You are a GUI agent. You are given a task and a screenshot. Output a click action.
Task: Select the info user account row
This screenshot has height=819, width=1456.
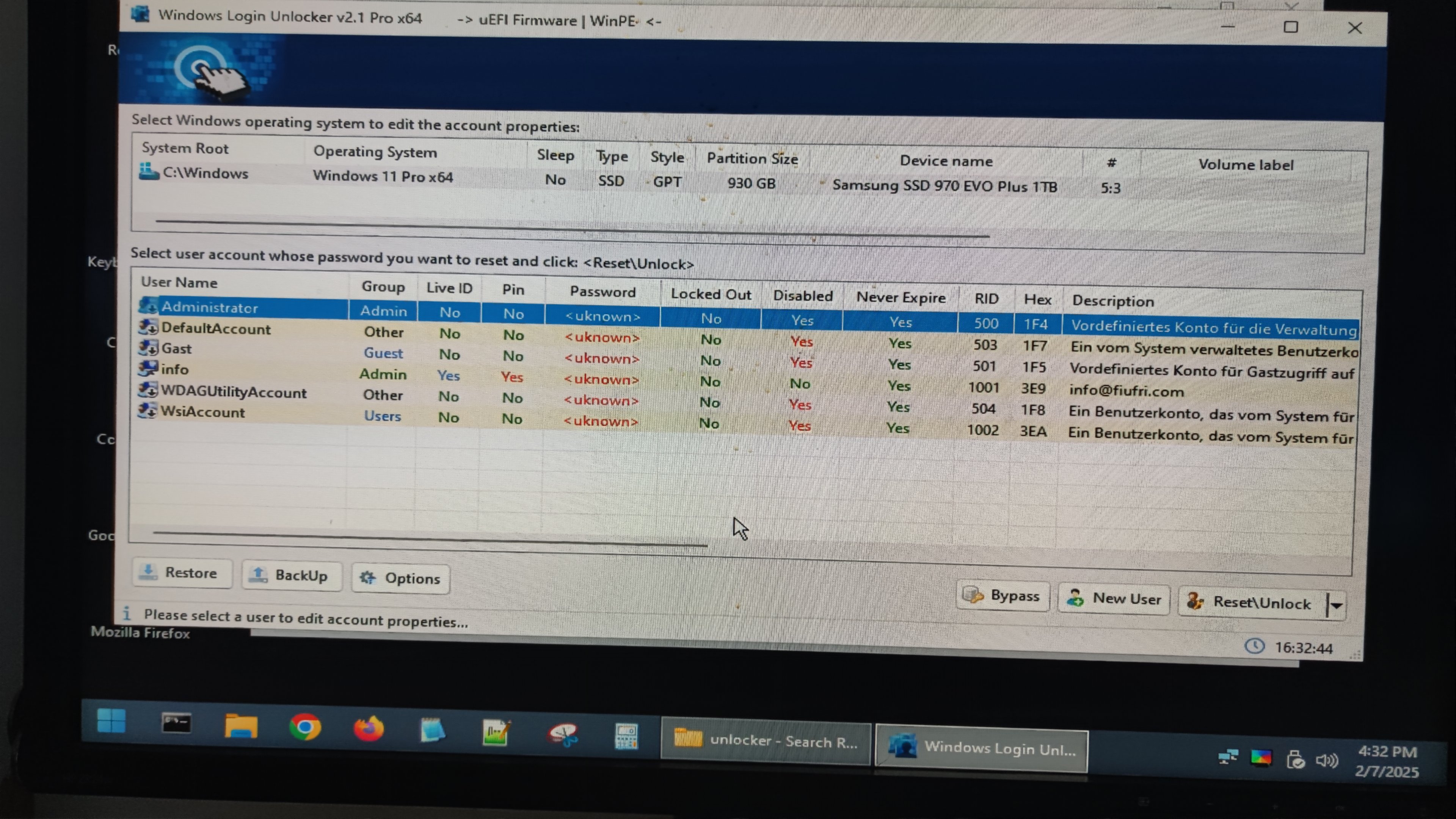pyautogui.click(x=175, y=370)
